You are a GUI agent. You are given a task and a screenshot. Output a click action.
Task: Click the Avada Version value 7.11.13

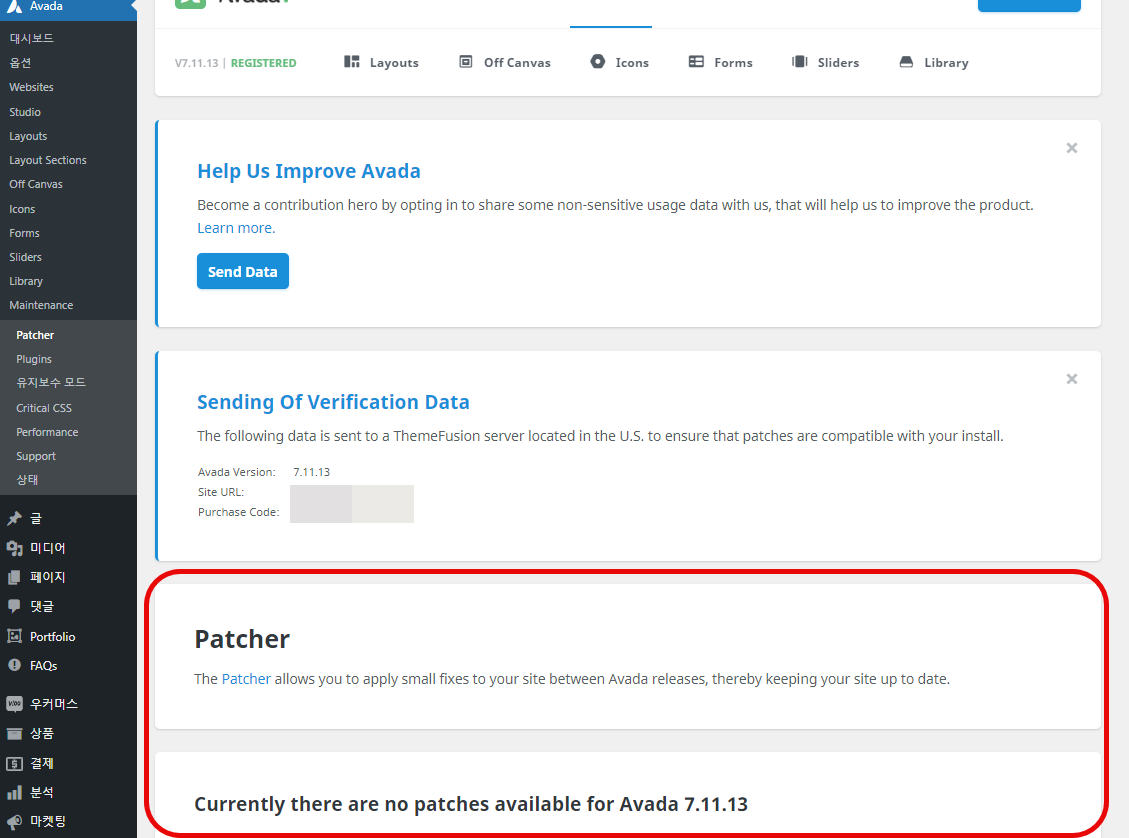[x=312, y=472]
